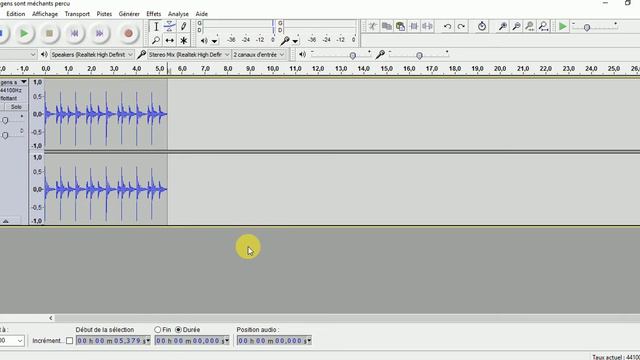The height and width of the screenshot is (360, 640).
Task: Click the upper channel waveform
Action: [x=106, y=114]
